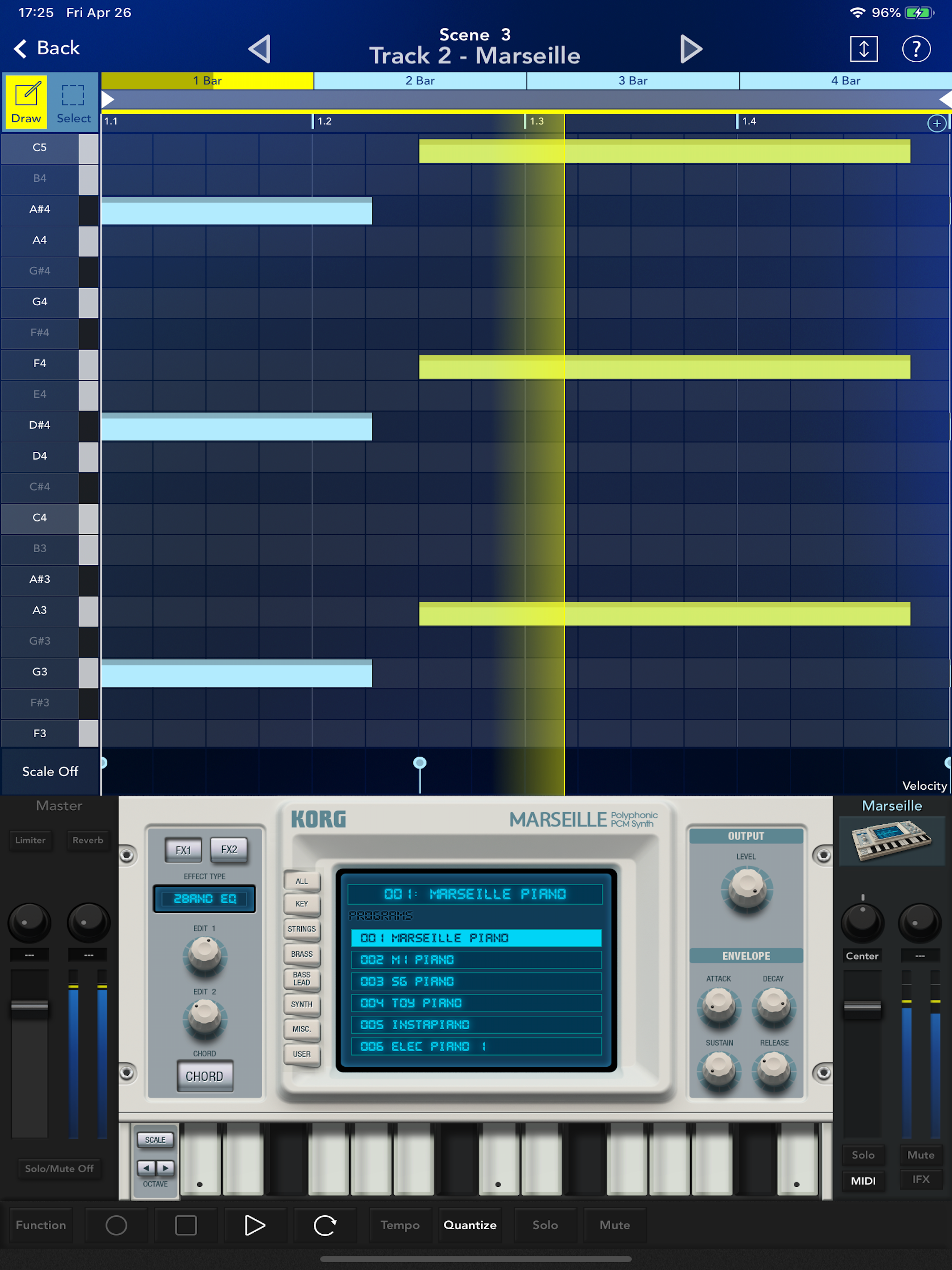
Task: Filter programs by USER category
Action: click(301, 1054)
